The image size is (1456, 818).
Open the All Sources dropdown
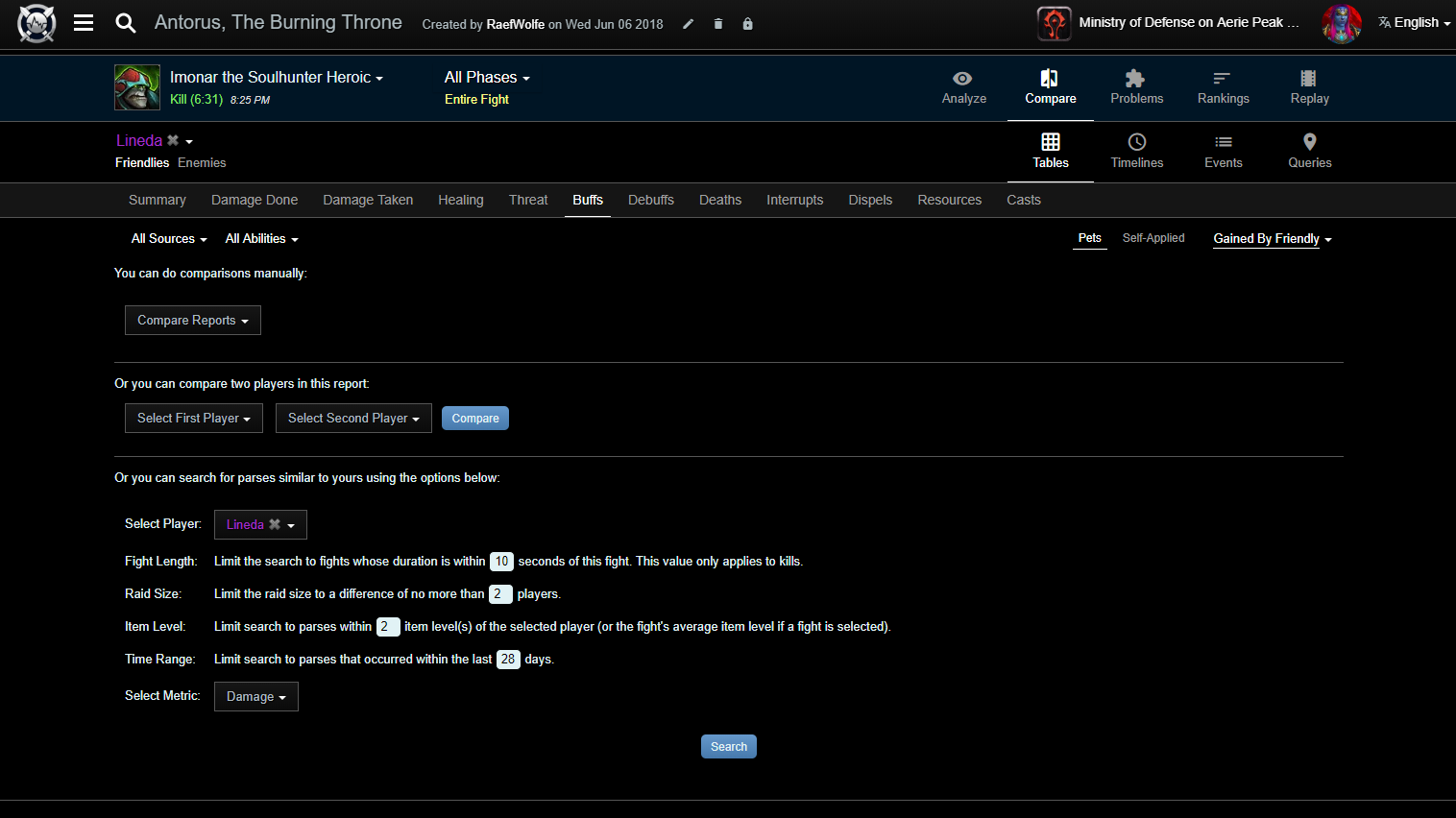click(x=169, y=238)
